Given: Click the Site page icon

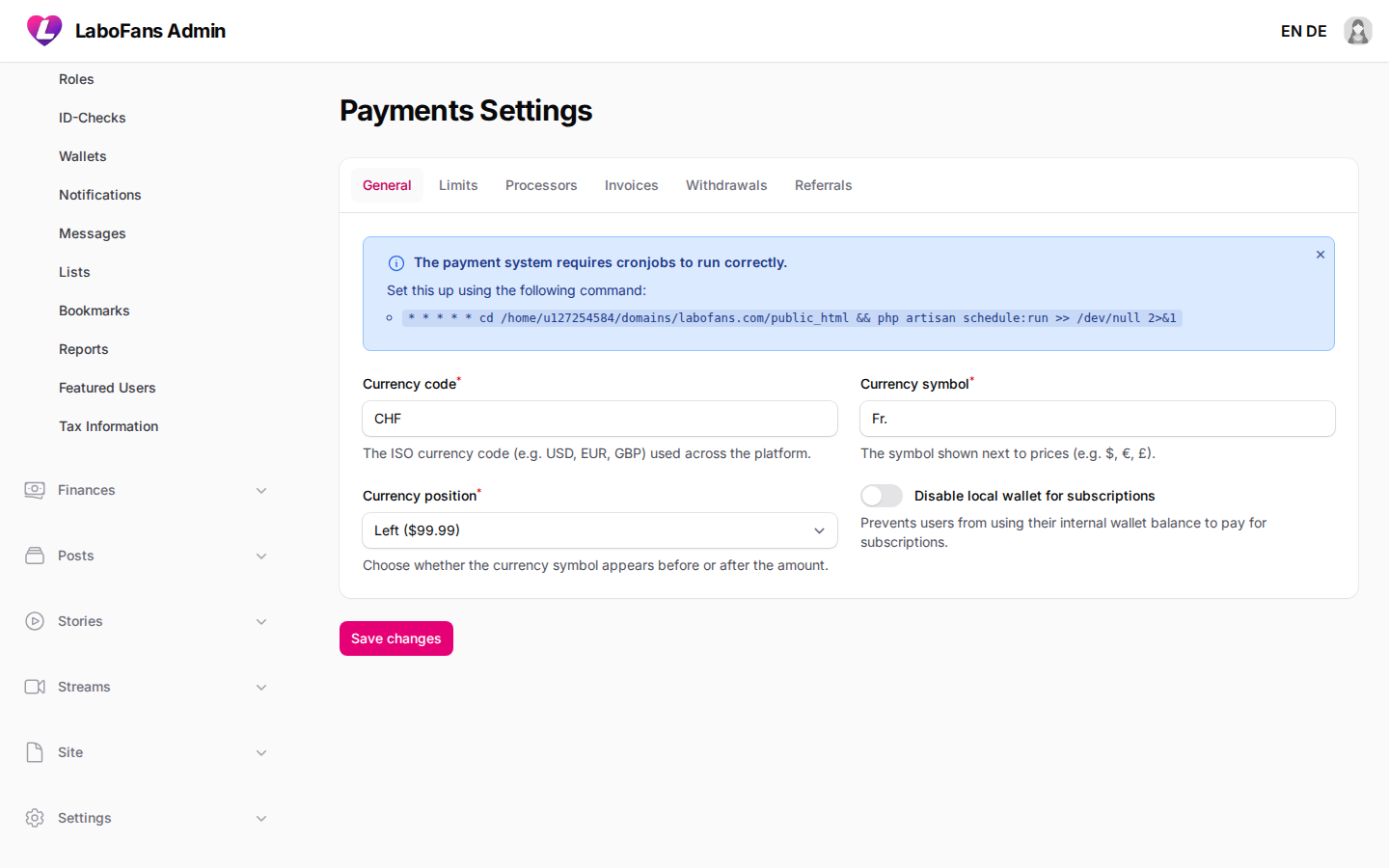Looking at the screenshot, I should 35,752.
